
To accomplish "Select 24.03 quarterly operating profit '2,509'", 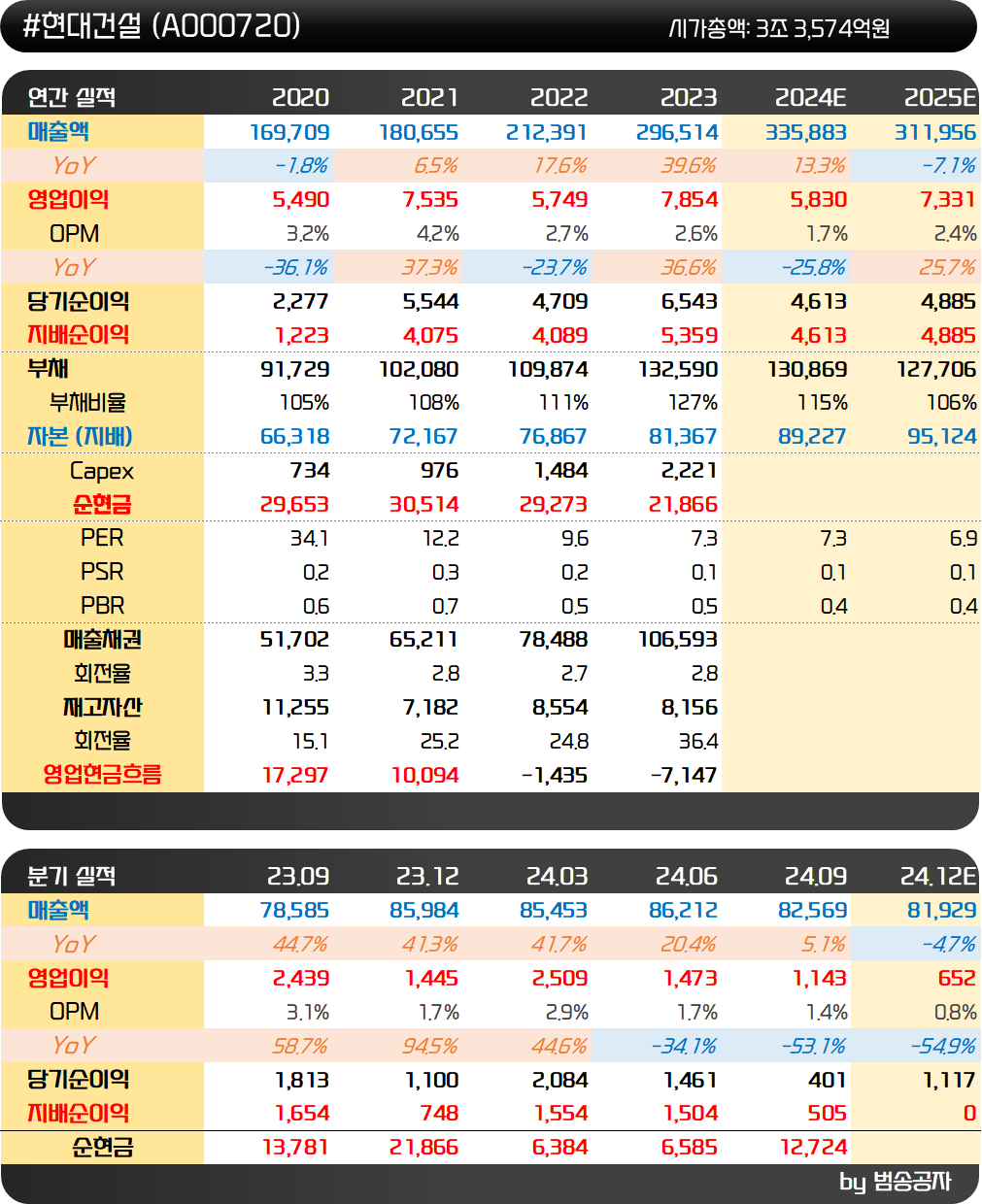I will tap(560, 978).
